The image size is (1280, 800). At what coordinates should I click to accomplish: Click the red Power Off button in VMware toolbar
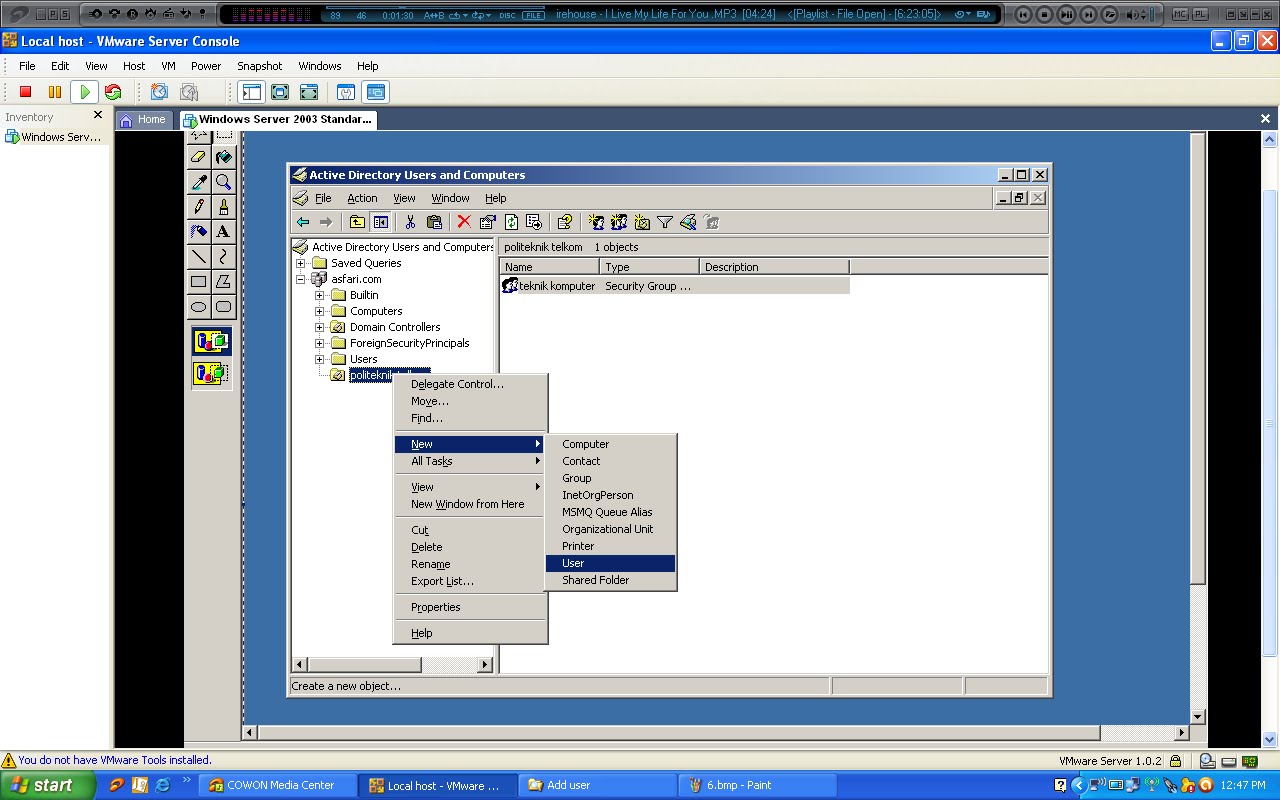pos(26,92)
